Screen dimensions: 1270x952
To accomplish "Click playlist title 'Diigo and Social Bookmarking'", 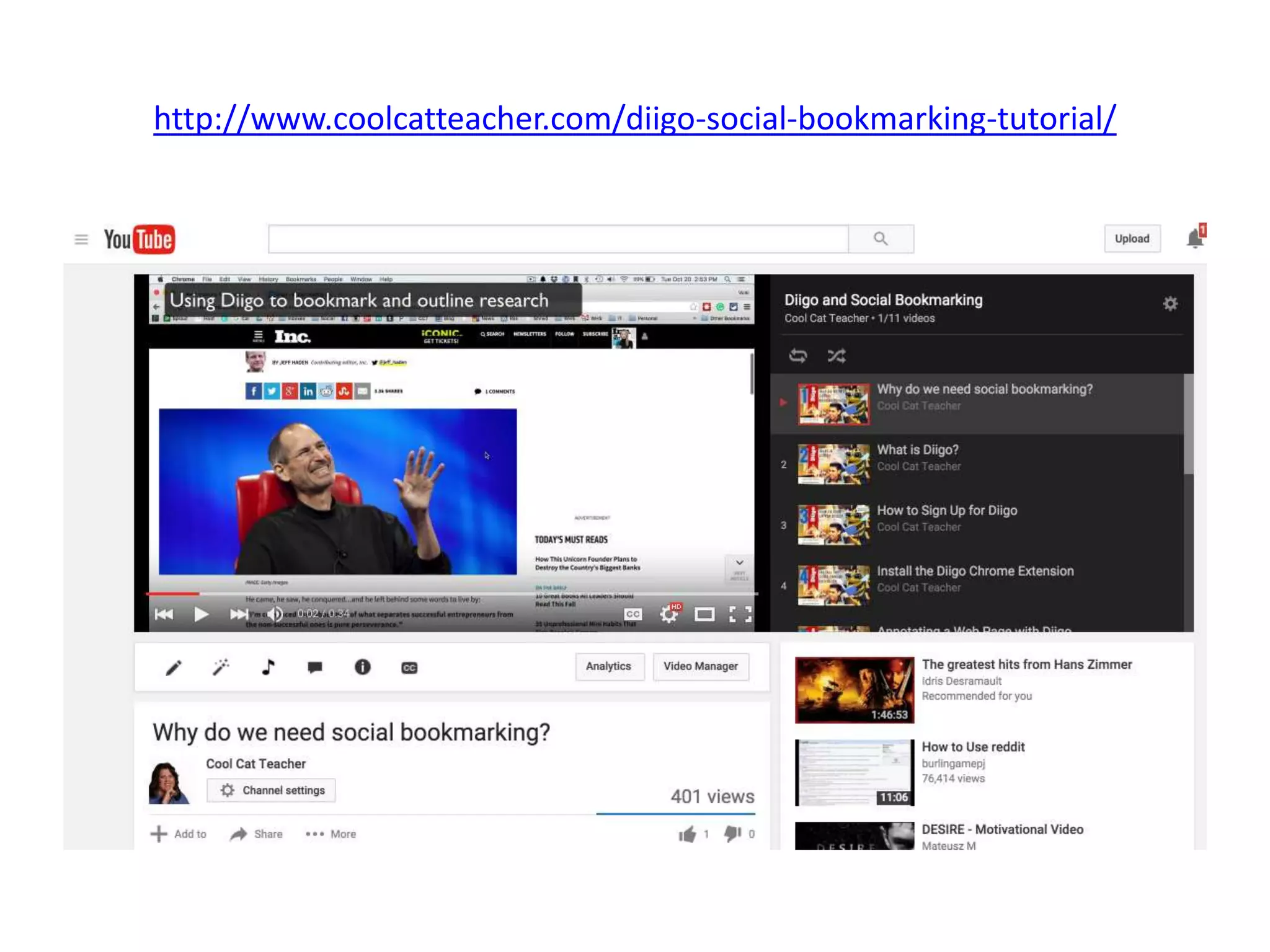I will coord(884,300).
